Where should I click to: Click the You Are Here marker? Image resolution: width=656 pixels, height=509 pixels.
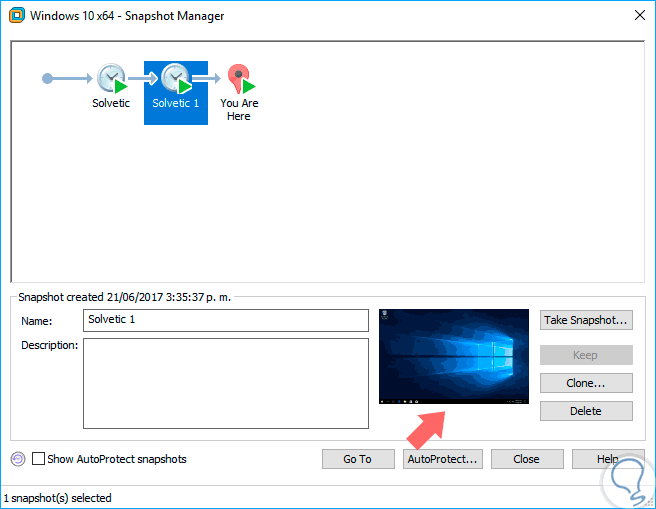(x=241, y=79)
